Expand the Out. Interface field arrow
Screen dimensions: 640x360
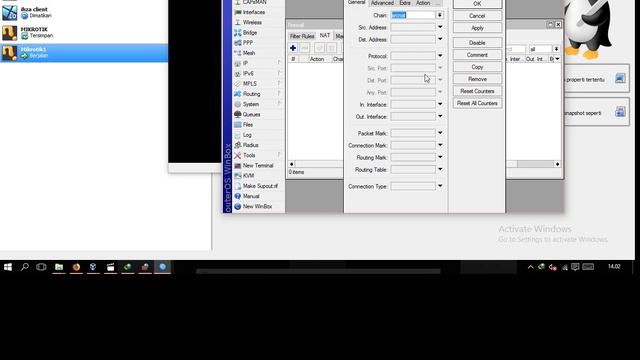(440, 116)
